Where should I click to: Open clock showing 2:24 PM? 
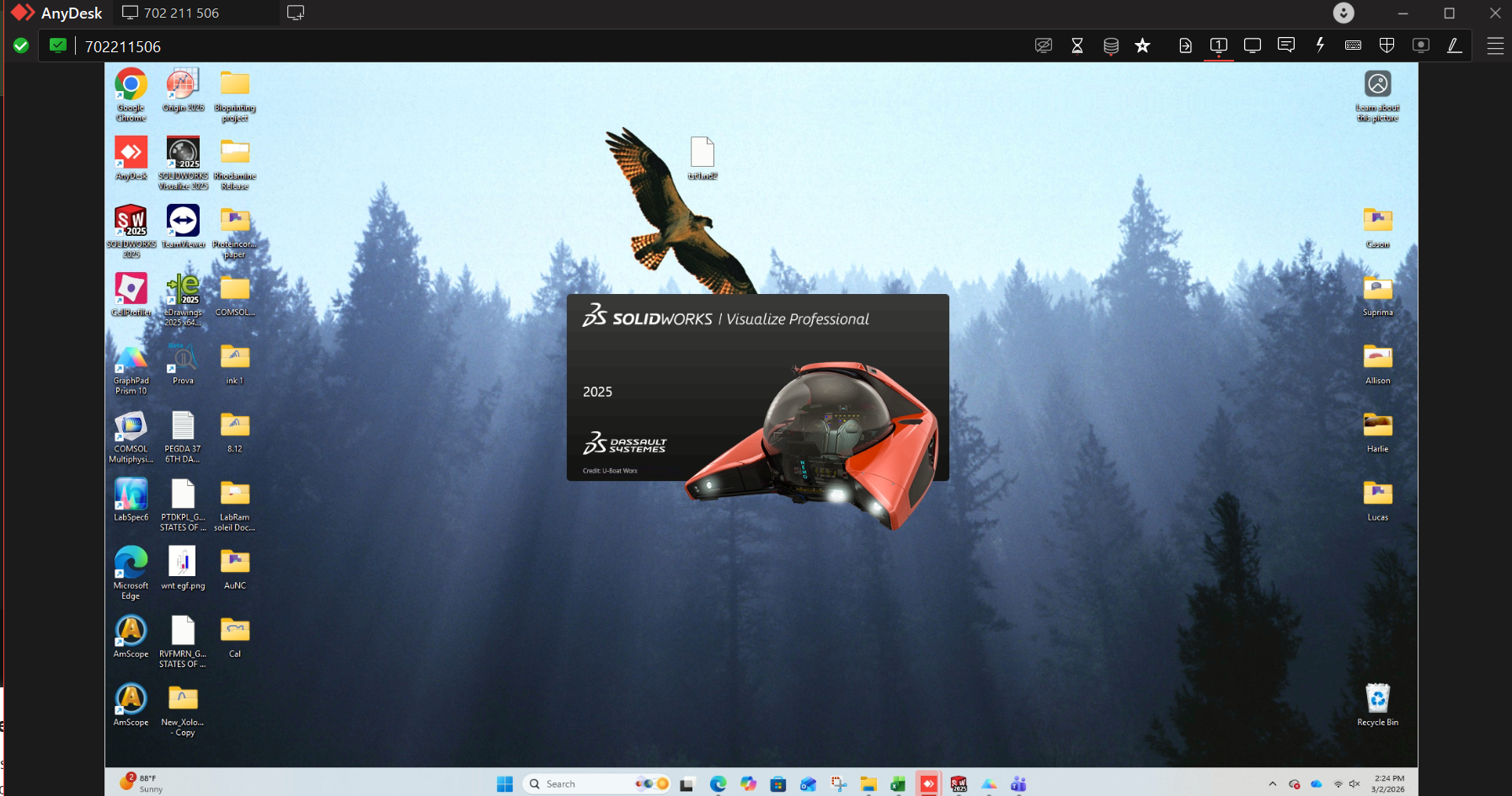(1389, 783)
